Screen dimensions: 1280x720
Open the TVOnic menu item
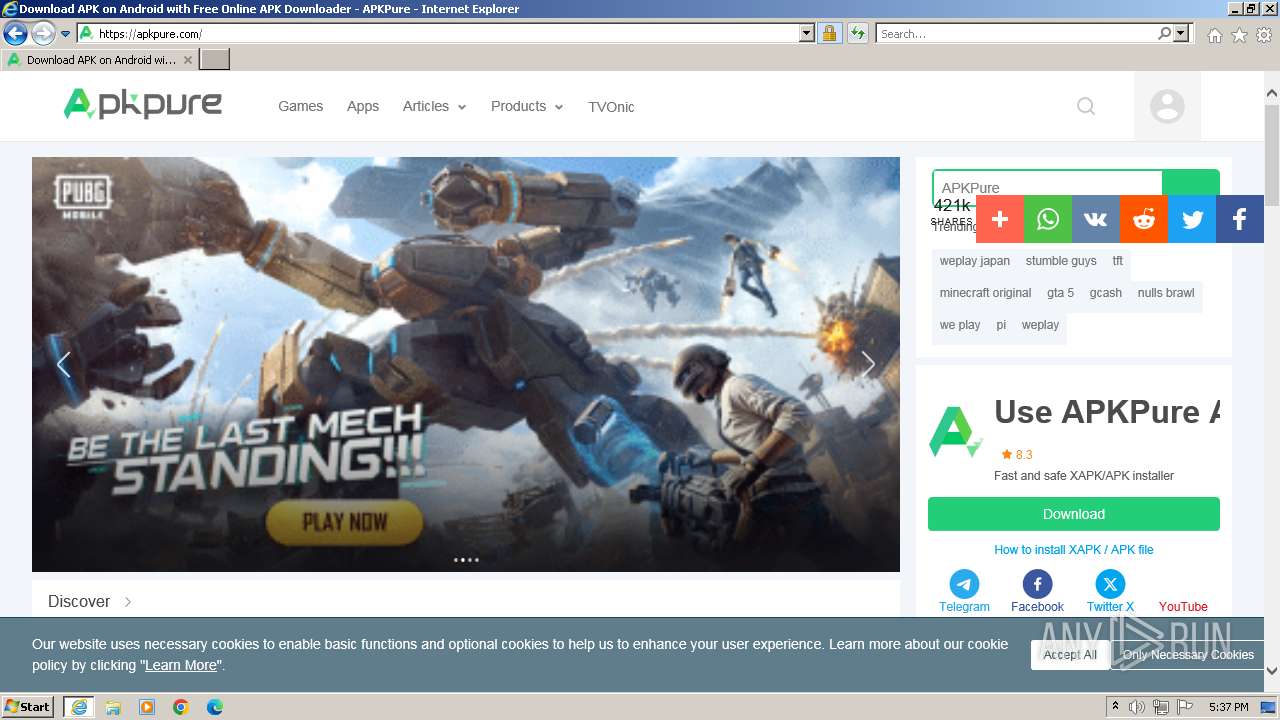[611, 107]
